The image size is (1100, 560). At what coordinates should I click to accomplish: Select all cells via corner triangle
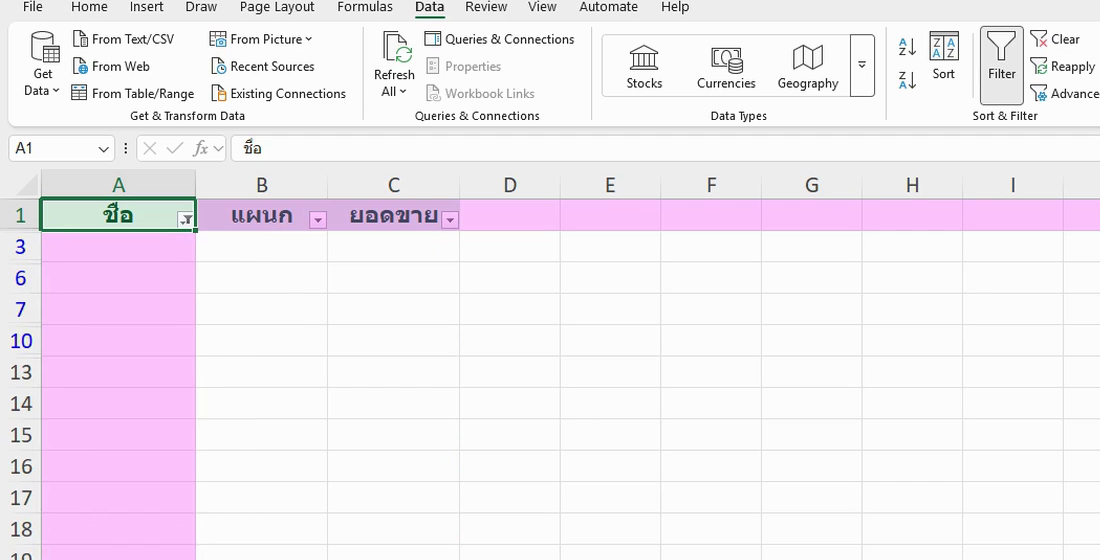click(x=27, y=185)
